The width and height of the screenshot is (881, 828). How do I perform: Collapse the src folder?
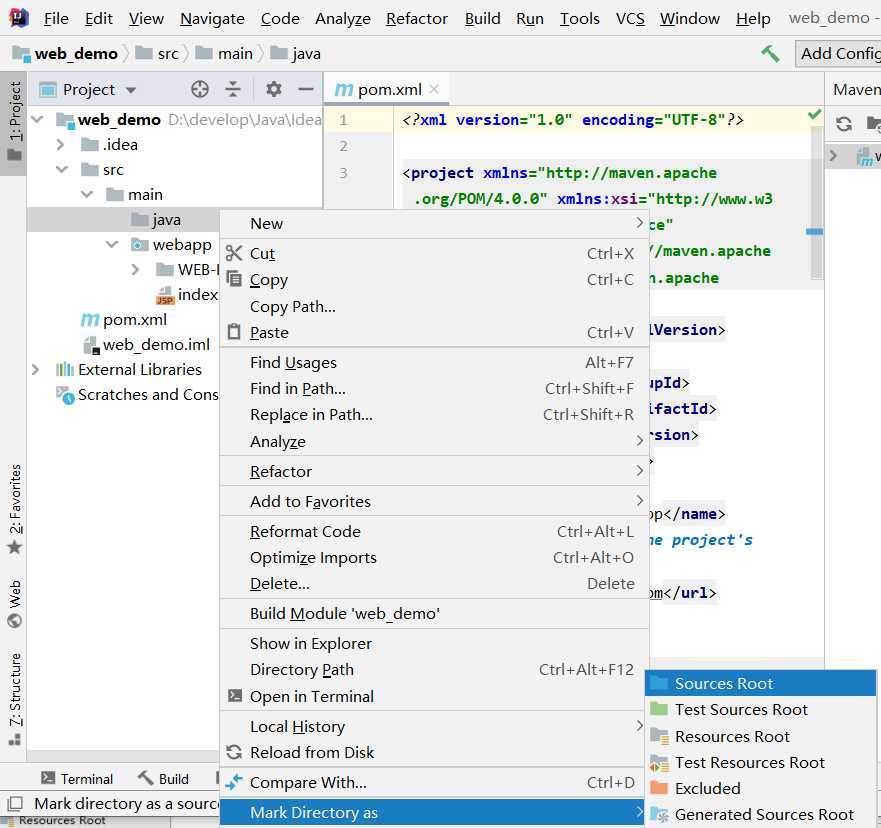[62, 169]
